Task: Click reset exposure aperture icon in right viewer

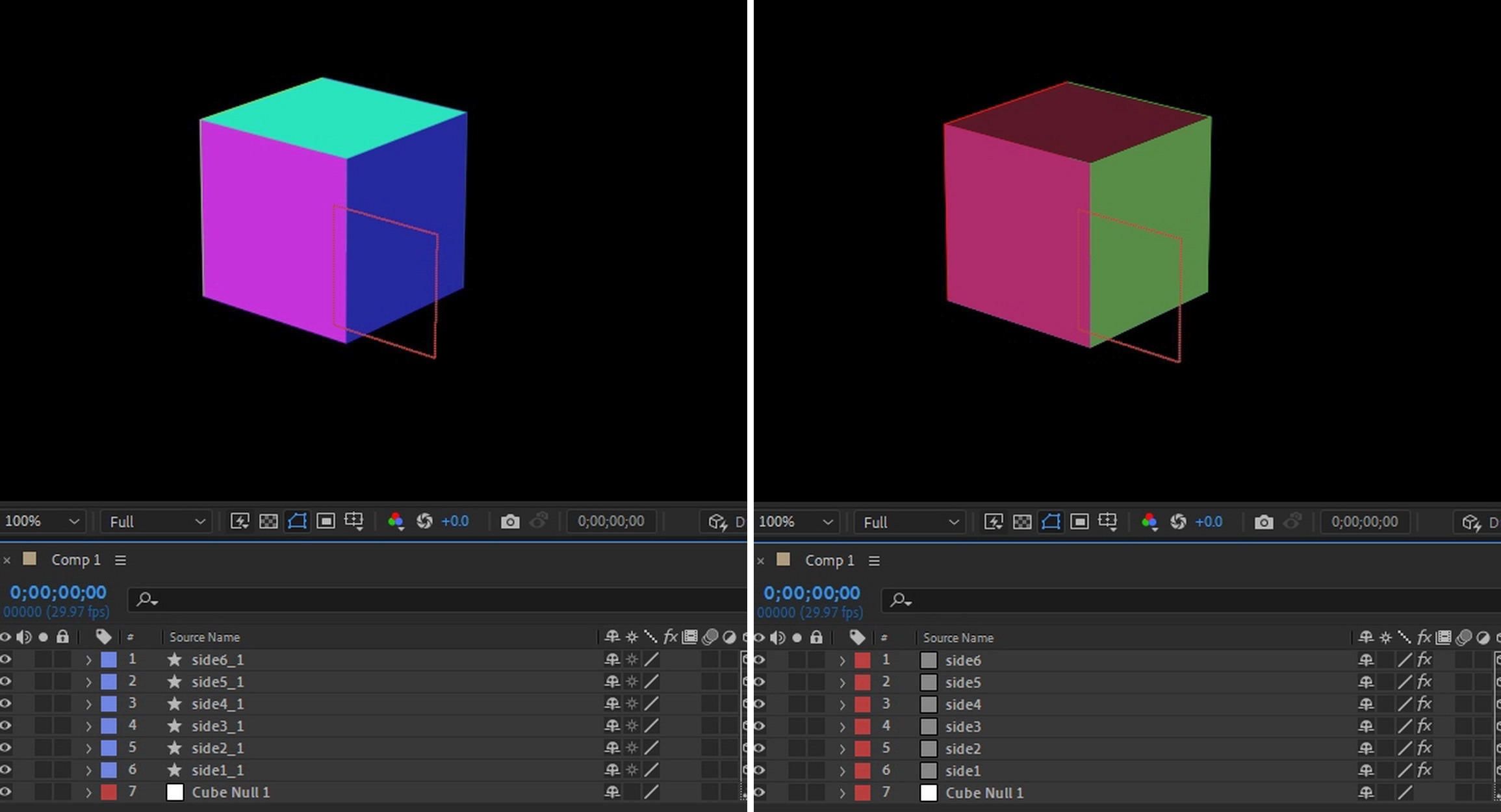Action: 1178,522
